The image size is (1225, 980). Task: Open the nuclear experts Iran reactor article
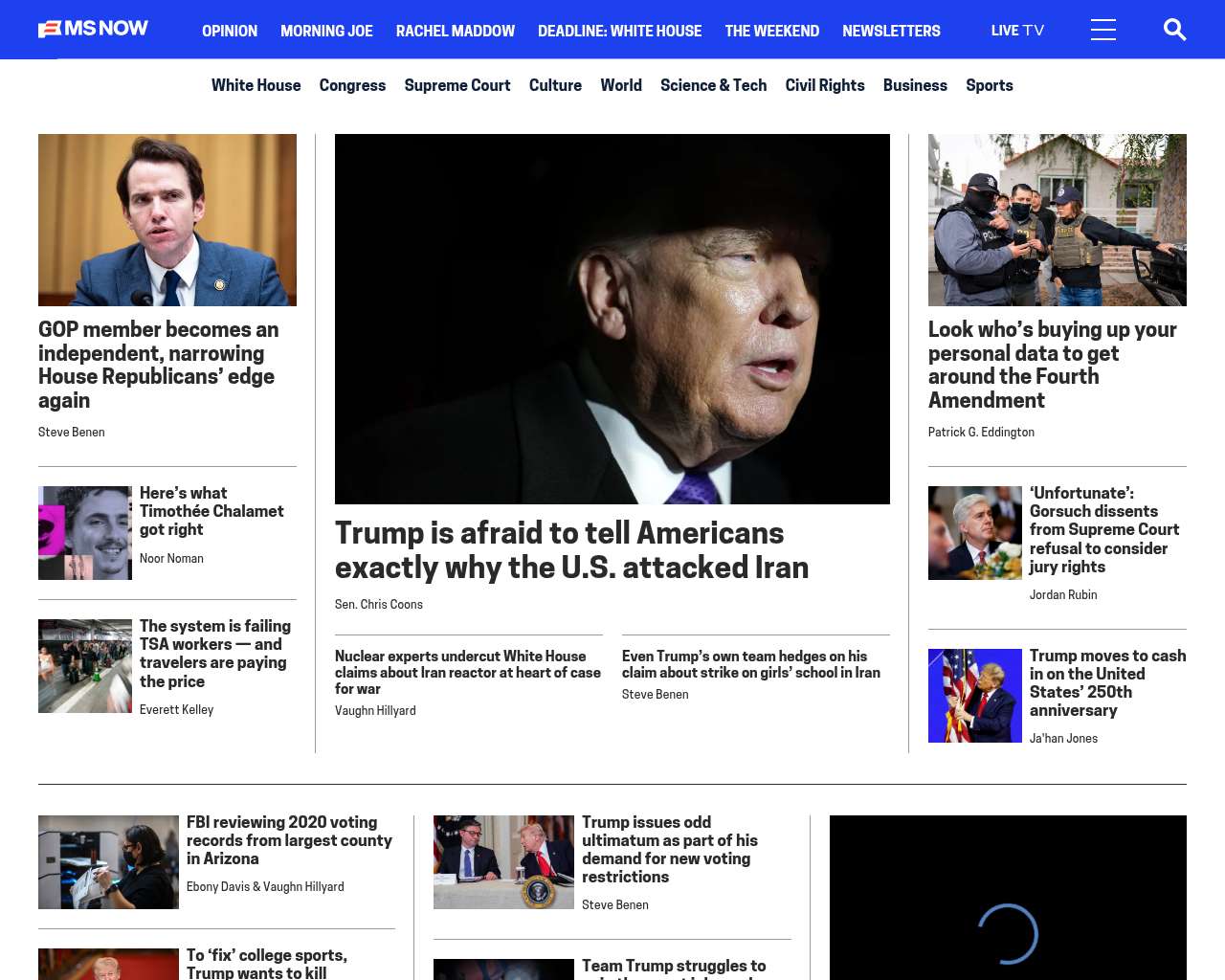click(x=468, y=672)
